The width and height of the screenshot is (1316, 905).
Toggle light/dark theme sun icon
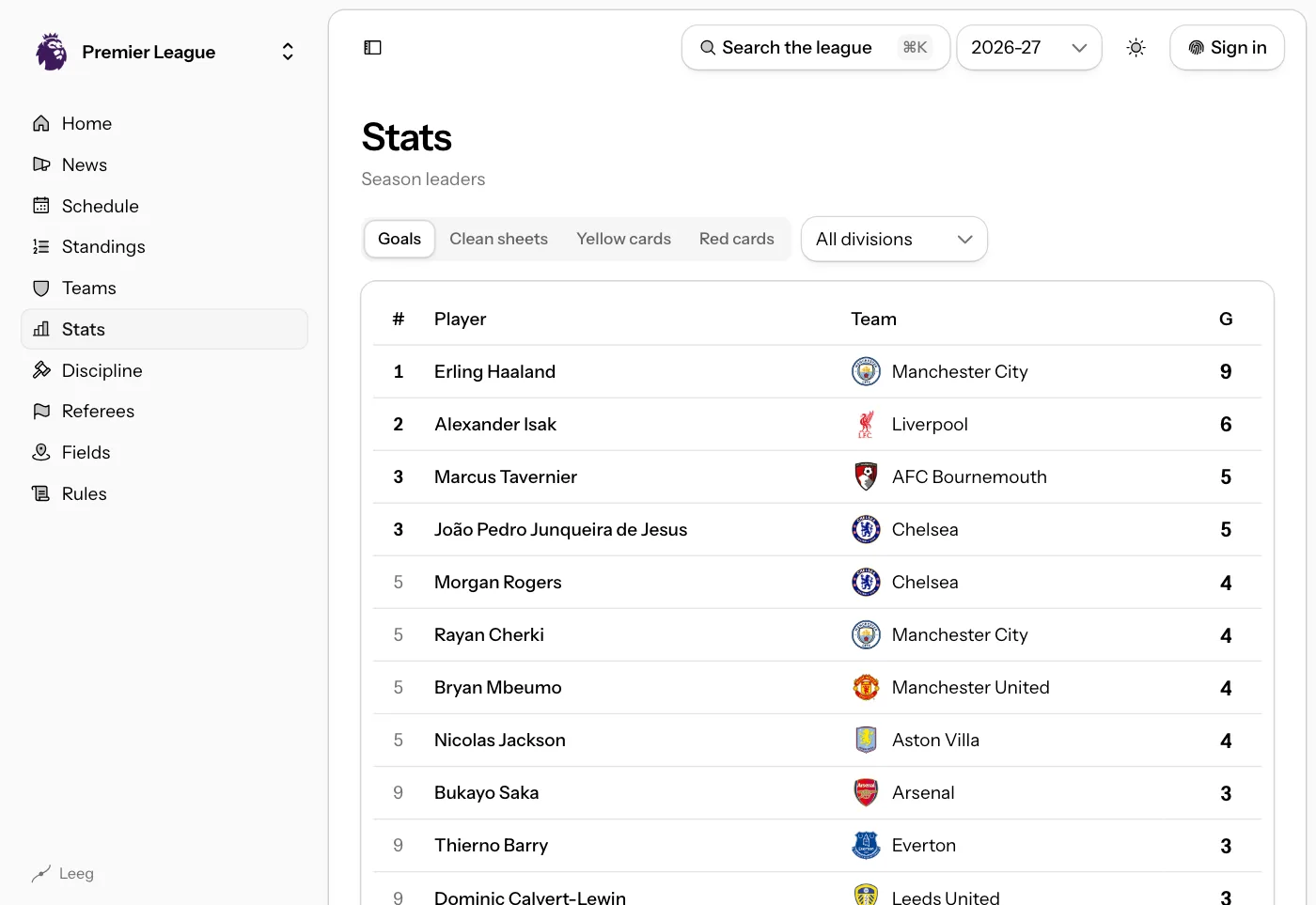tap(1136, 48)
